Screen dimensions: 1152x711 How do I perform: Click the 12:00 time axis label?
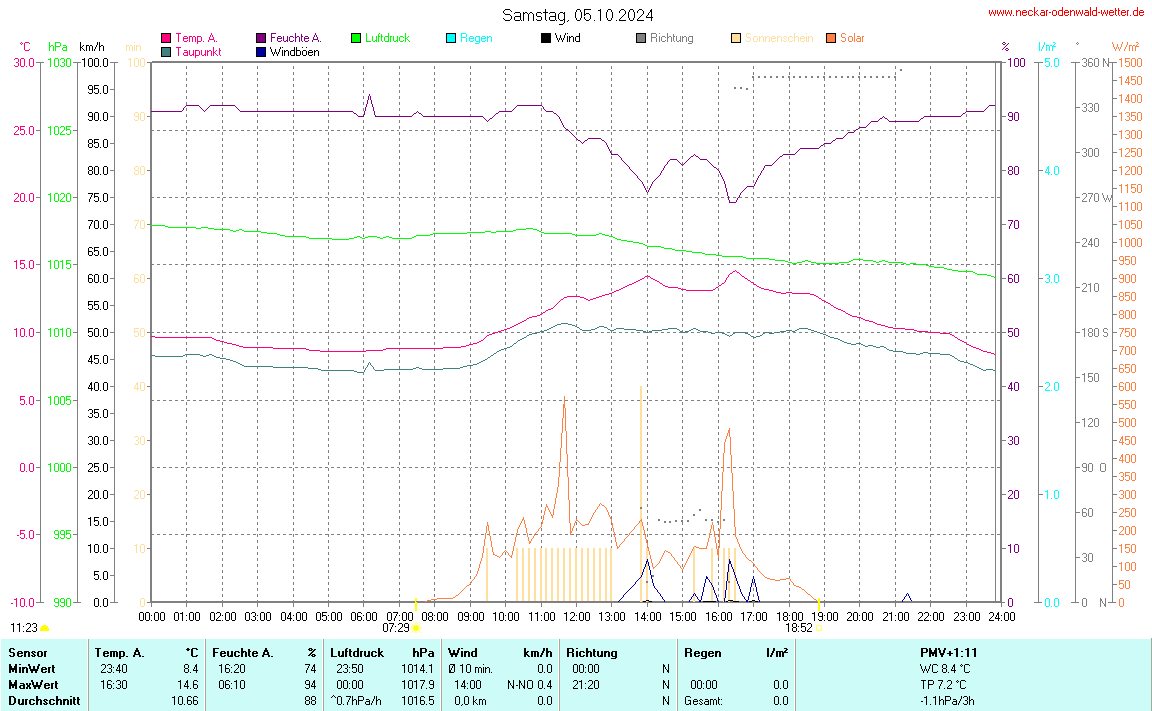[x=576, y=616]
